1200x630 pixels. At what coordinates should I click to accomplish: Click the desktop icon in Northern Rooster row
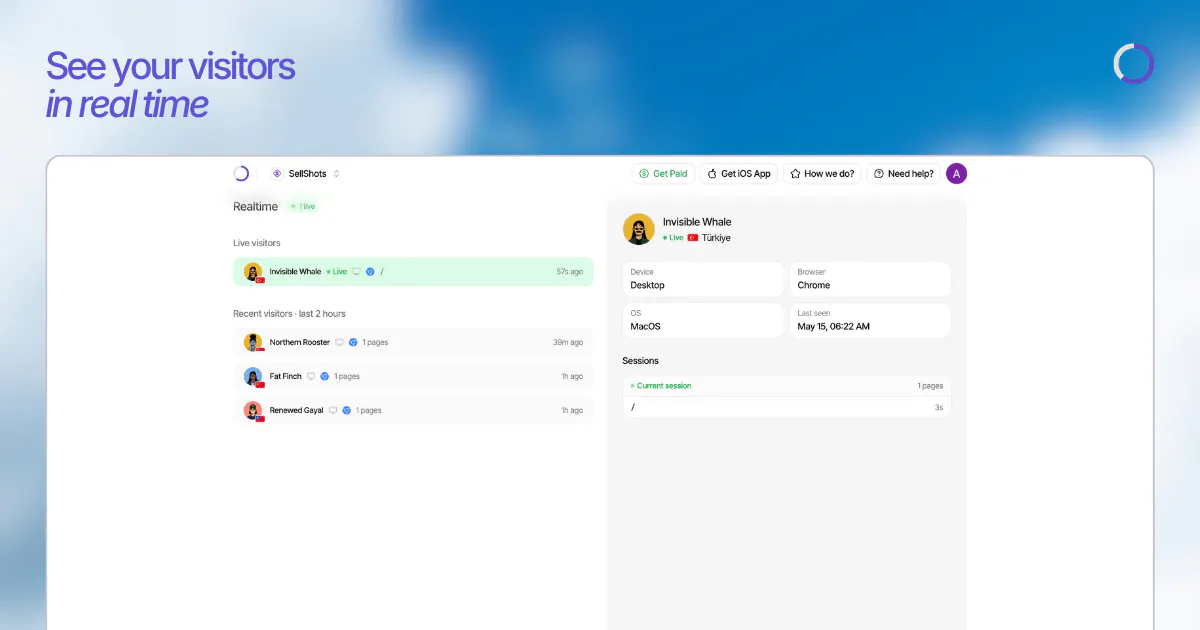pos(339,342)
